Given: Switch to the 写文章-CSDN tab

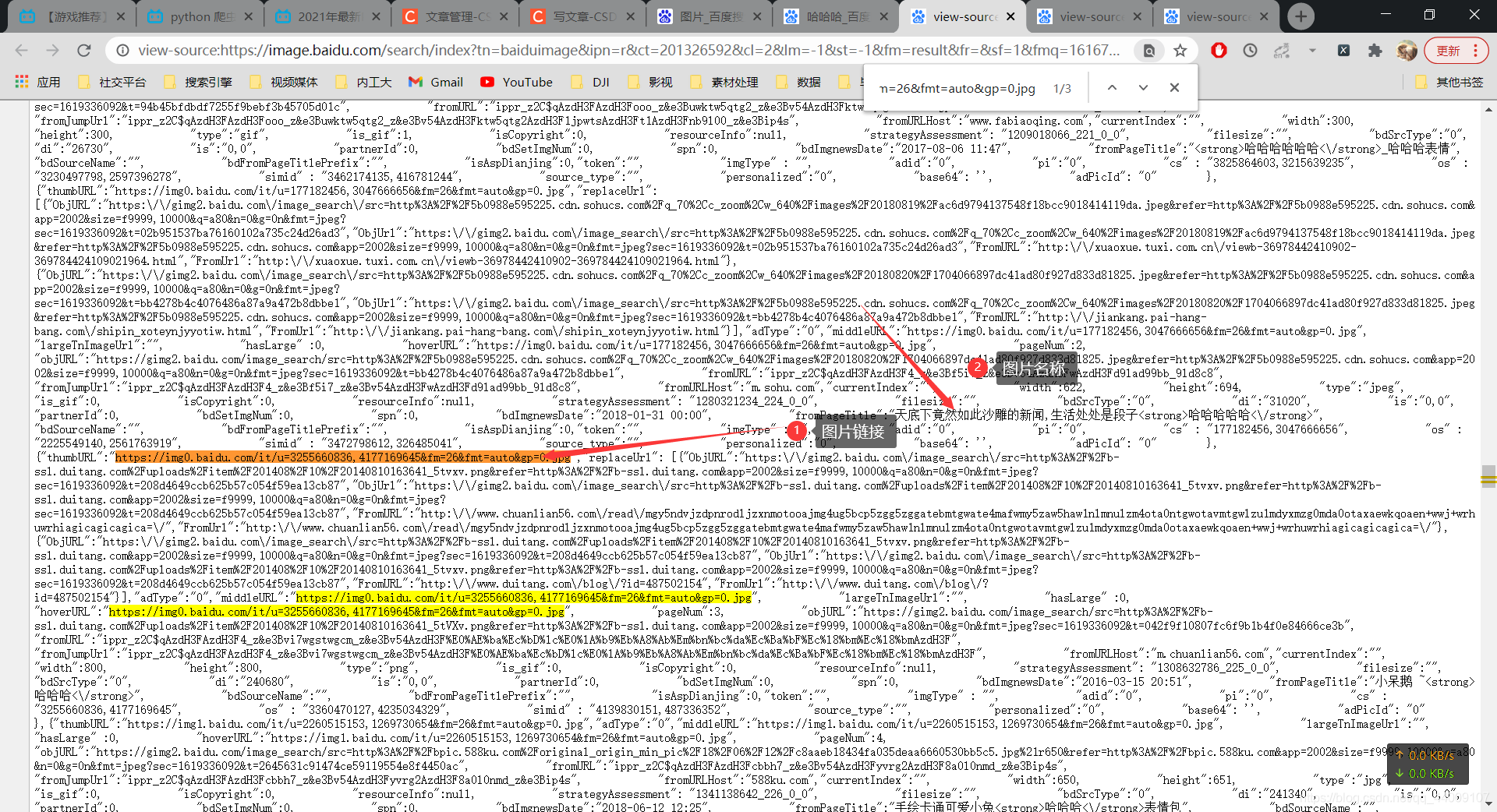Looking at the screenshot, I should coord(582,16).
